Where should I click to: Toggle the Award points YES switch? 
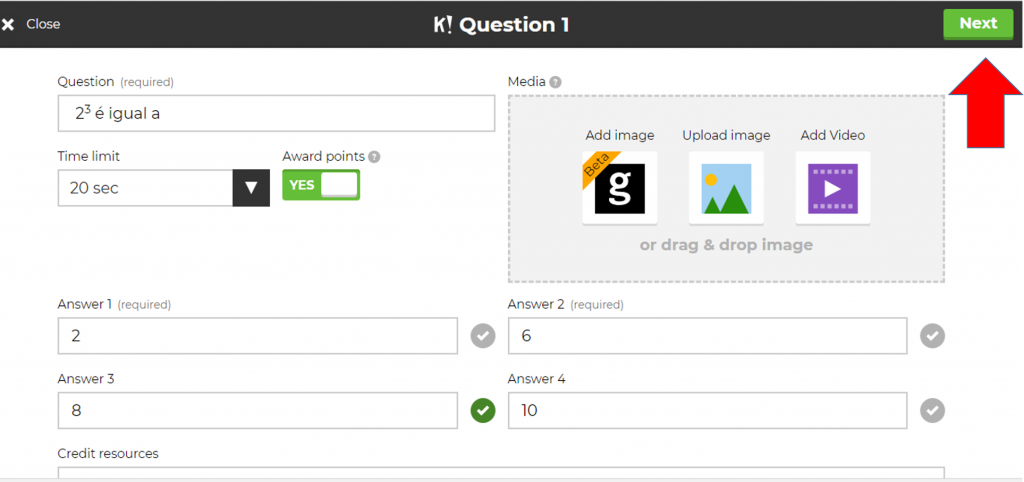click(x=321, y=185)
